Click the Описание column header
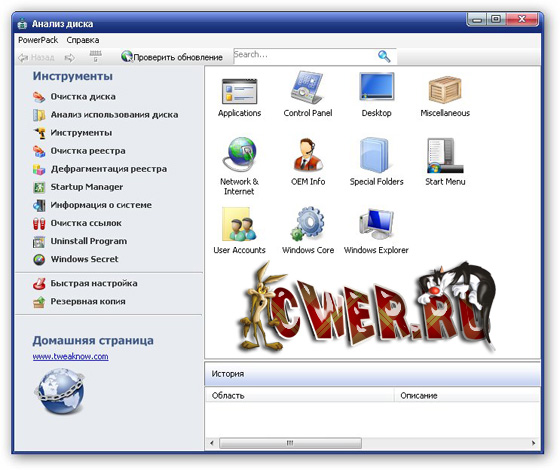560x470 pixels. pyautogui.click(x=467, y=395)
